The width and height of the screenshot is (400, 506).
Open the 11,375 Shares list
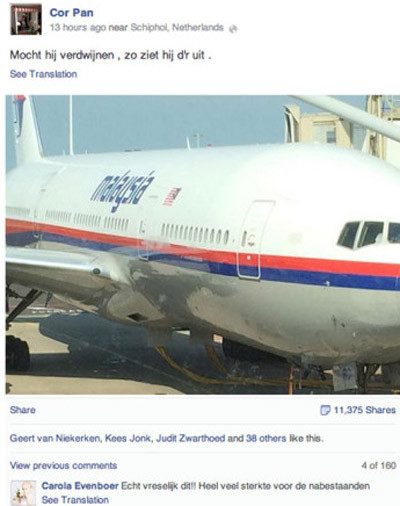tap(364, 410)
